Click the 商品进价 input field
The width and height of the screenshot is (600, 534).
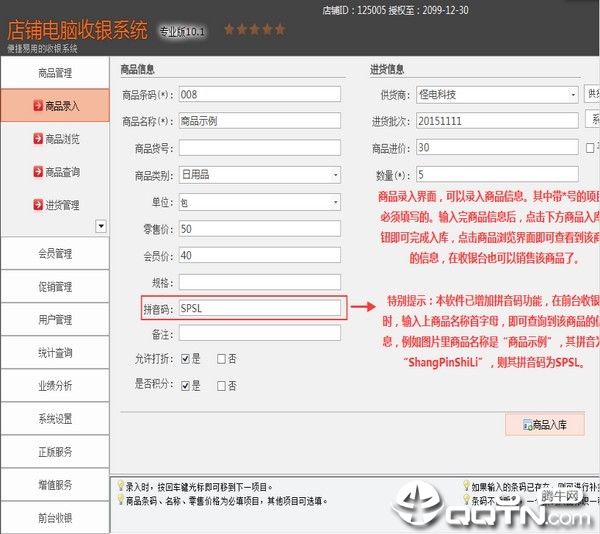tap(497, 147)
